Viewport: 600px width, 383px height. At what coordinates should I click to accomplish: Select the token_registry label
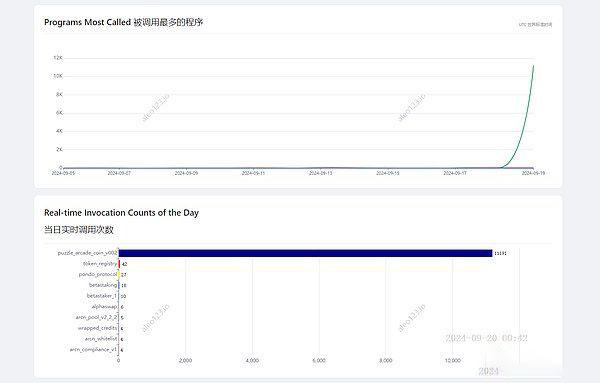pos(100,264)
